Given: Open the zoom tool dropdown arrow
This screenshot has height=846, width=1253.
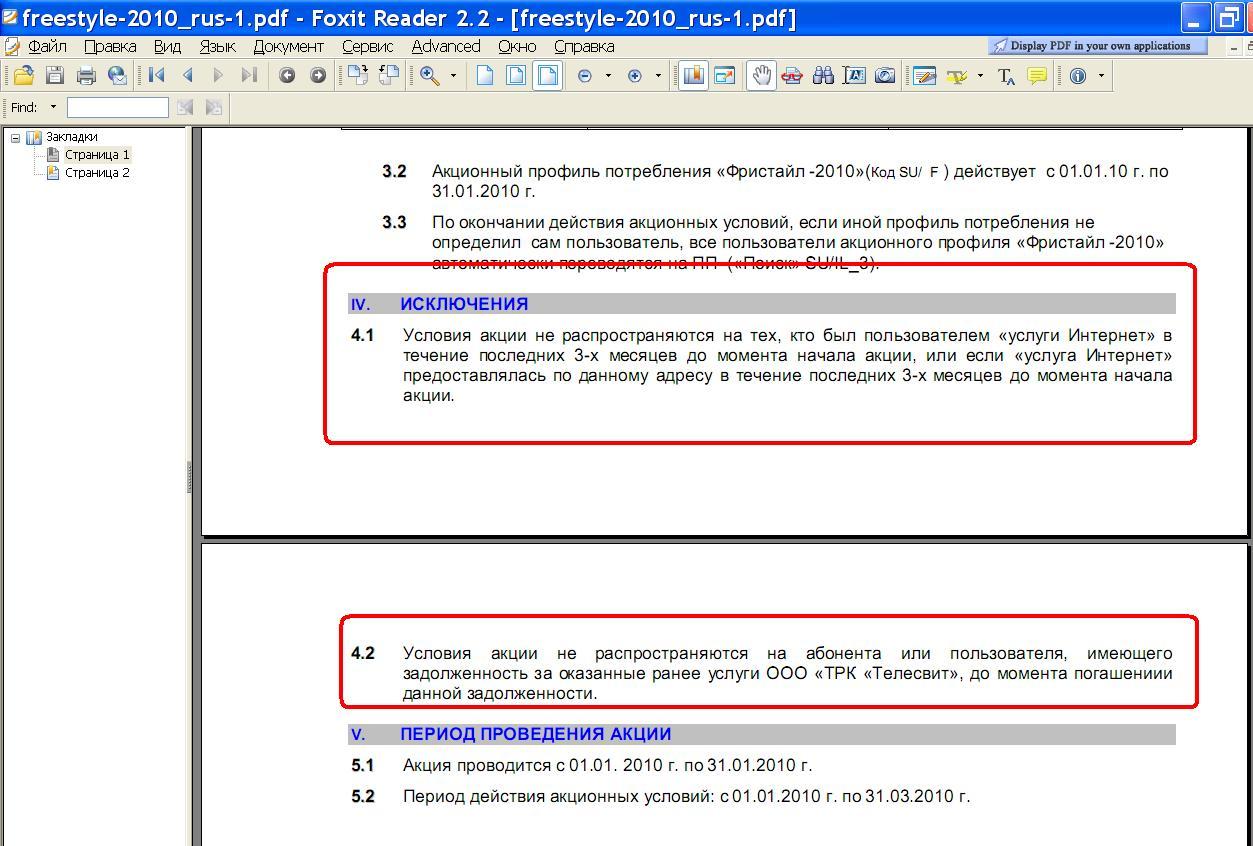Looking at the screenshot, I should coord(453,76).
